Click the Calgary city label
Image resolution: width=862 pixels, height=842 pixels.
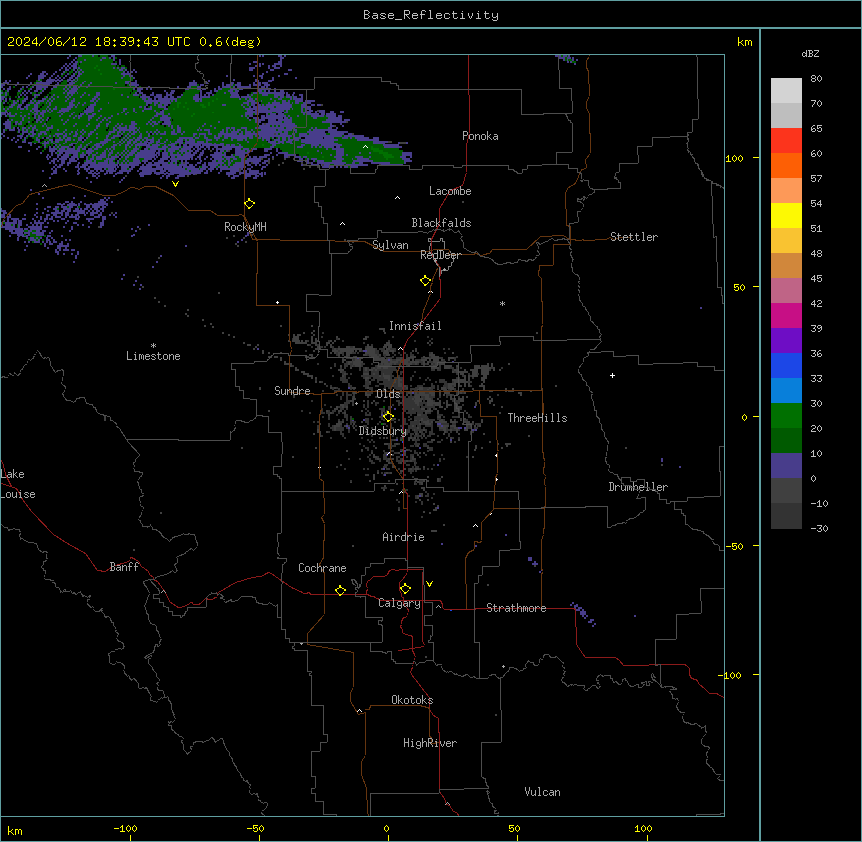coord(399,603)
